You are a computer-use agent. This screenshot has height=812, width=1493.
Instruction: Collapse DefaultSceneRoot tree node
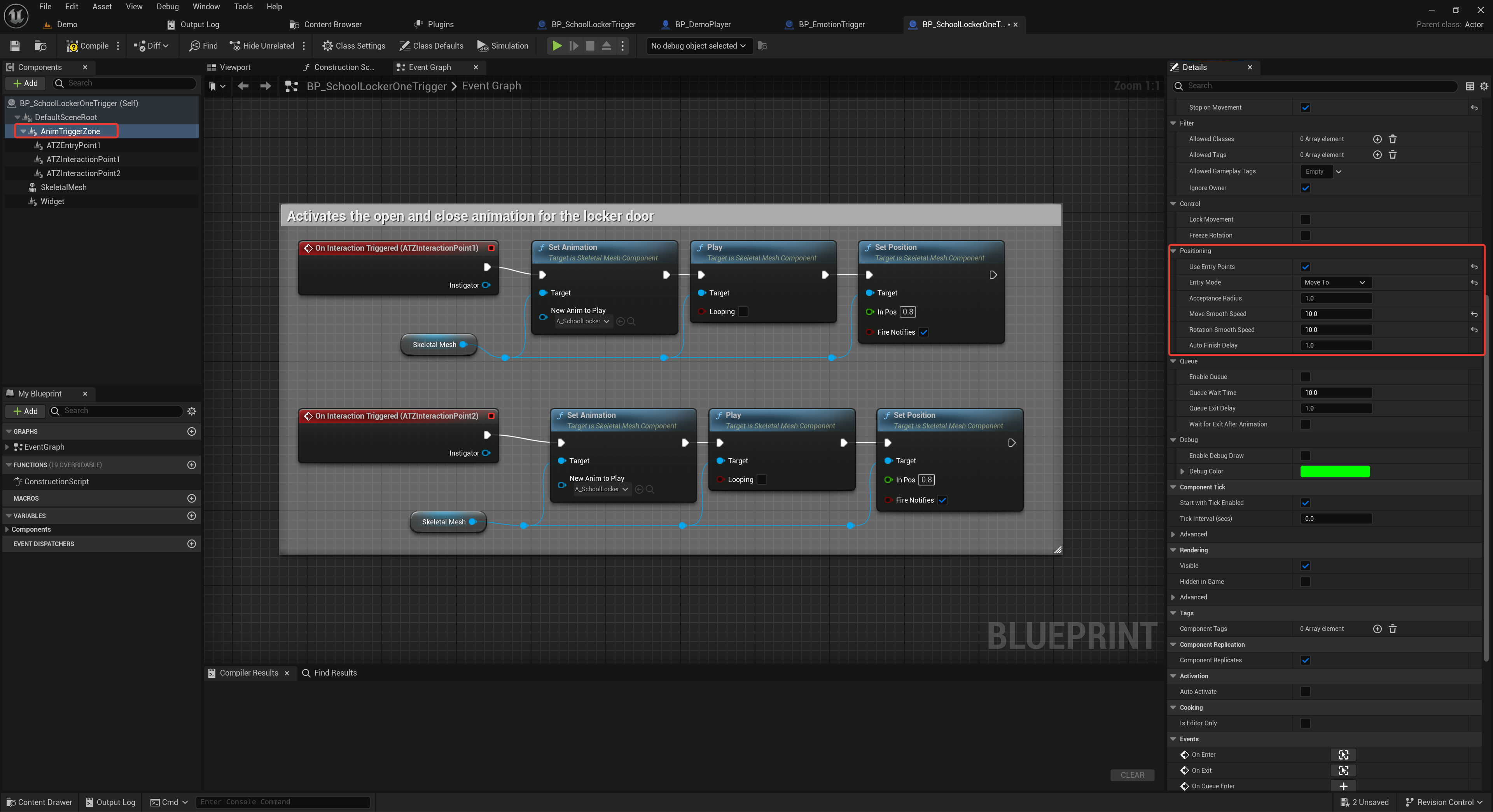17,118
